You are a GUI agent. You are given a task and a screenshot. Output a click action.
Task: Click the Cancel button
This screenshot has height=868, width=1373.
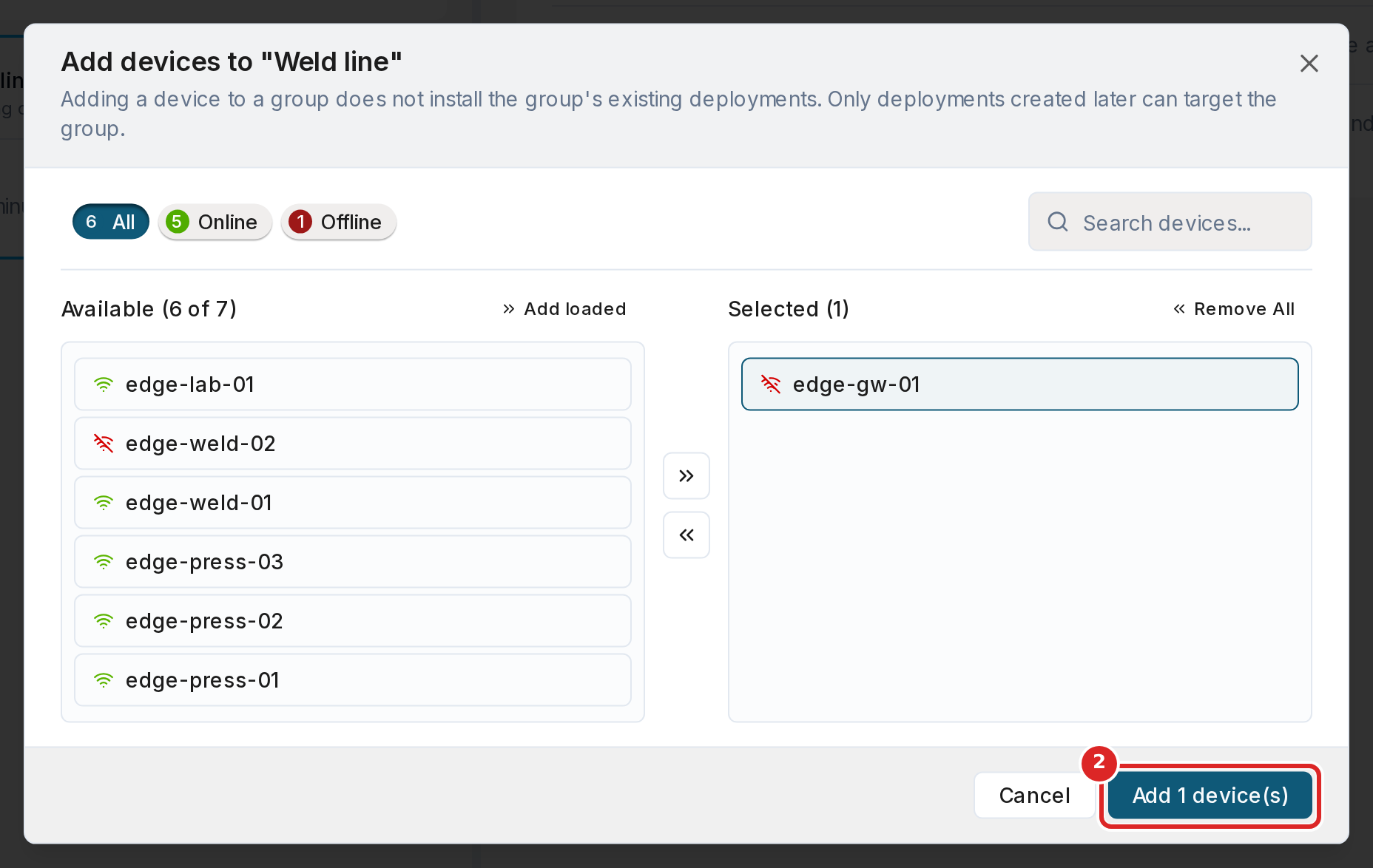(x=1034, y=796)
